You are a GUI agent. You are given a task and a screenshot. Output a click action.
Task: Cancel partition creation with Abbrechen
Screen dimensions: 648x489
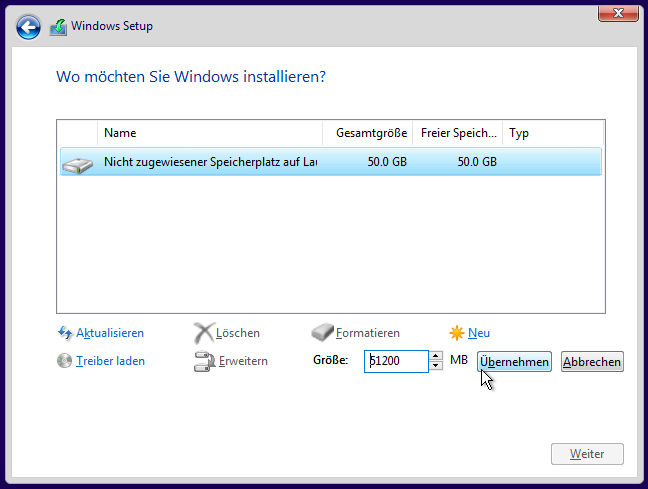[x=592, y=362]
